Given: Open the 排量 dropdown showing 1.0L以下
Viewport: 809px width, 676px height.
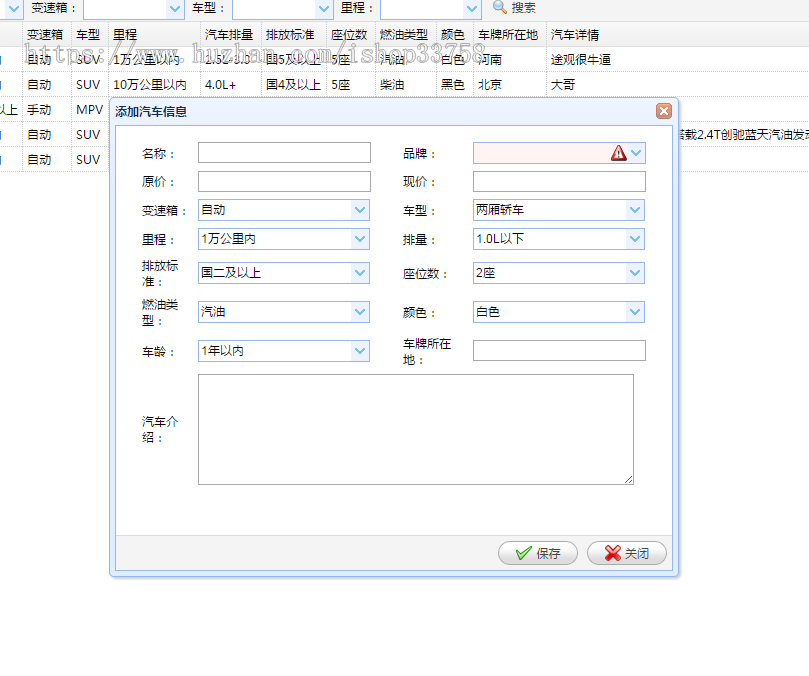Looking at the screenshot, I should point(635,239).
